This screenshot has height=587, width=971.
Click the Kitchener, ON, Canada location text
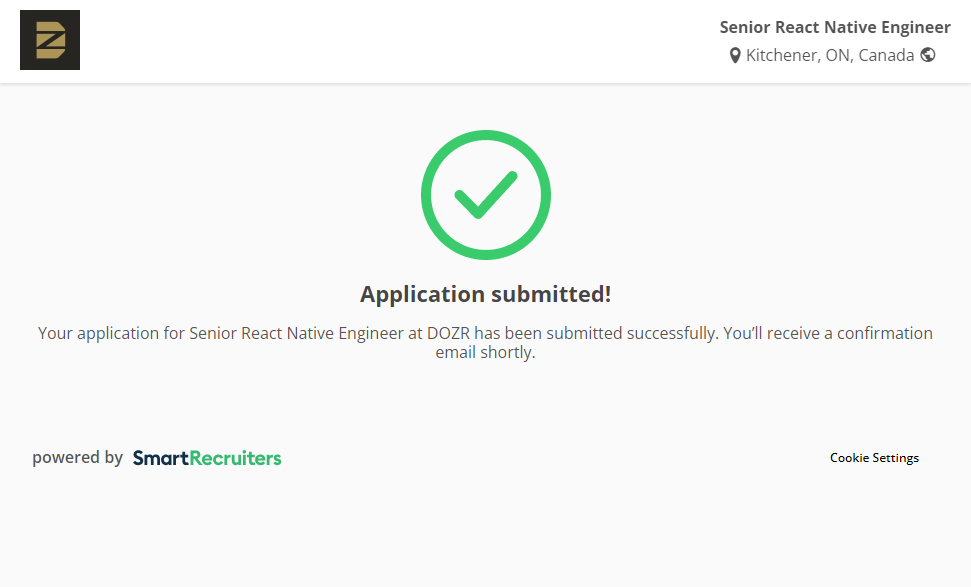pos(830,56)
